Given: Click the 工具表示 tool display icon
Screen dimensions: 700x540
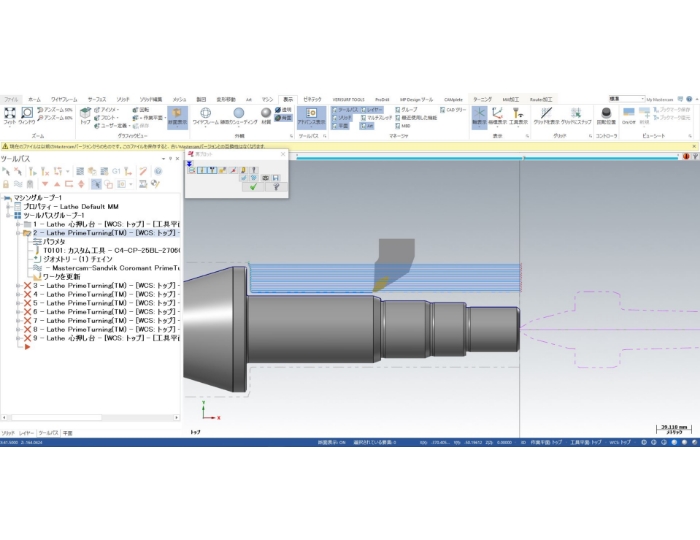Looking at the screenshot, I should click(518, 113).
